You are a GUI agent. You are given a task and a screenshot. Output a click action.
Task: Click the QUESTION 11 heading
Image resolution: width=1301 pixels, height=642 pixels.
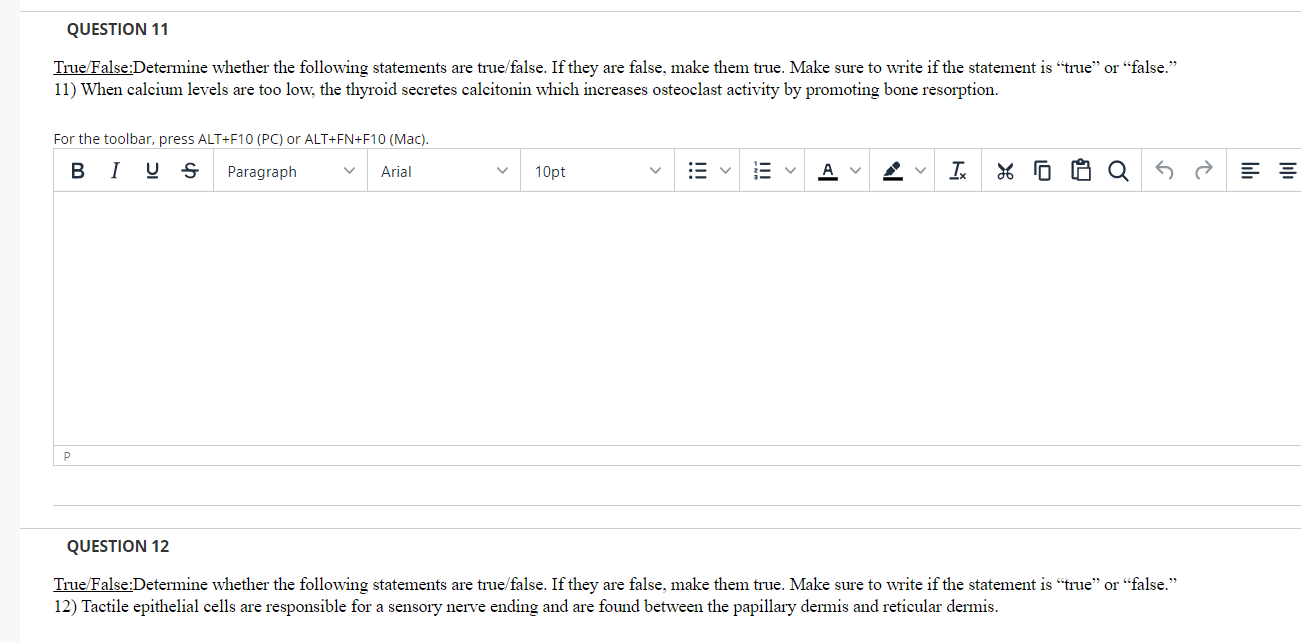click(x=118, y=29)
